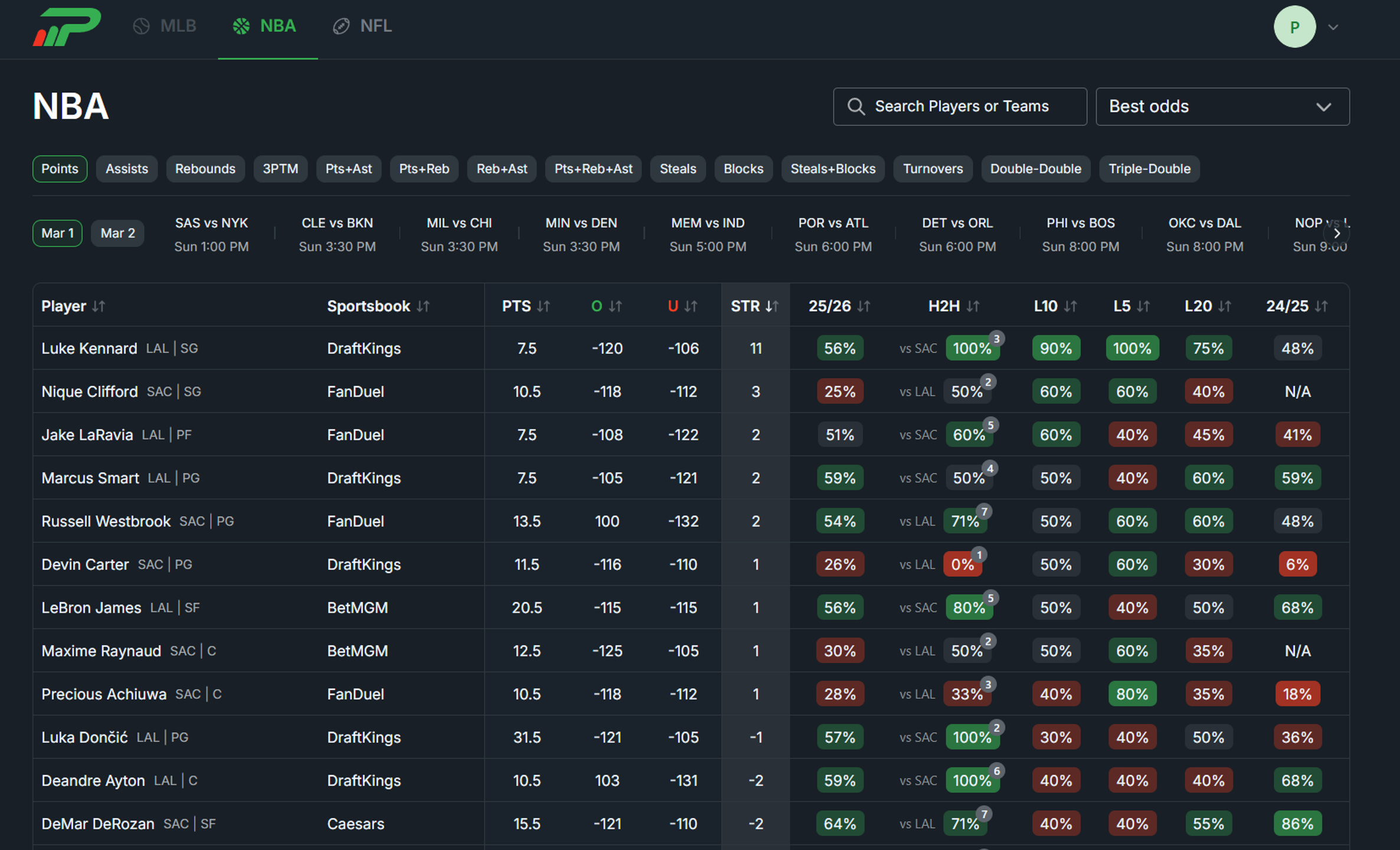Viewport: 1400px width, 850px height.
Task: Filter by SAS vs NYK game
Action: click(211, 234)
